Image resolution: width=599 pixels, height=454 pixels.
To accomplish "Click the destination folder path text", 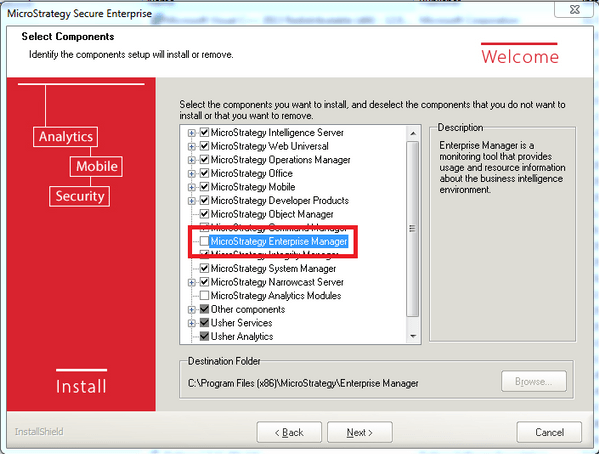I will tap(303, 383).
